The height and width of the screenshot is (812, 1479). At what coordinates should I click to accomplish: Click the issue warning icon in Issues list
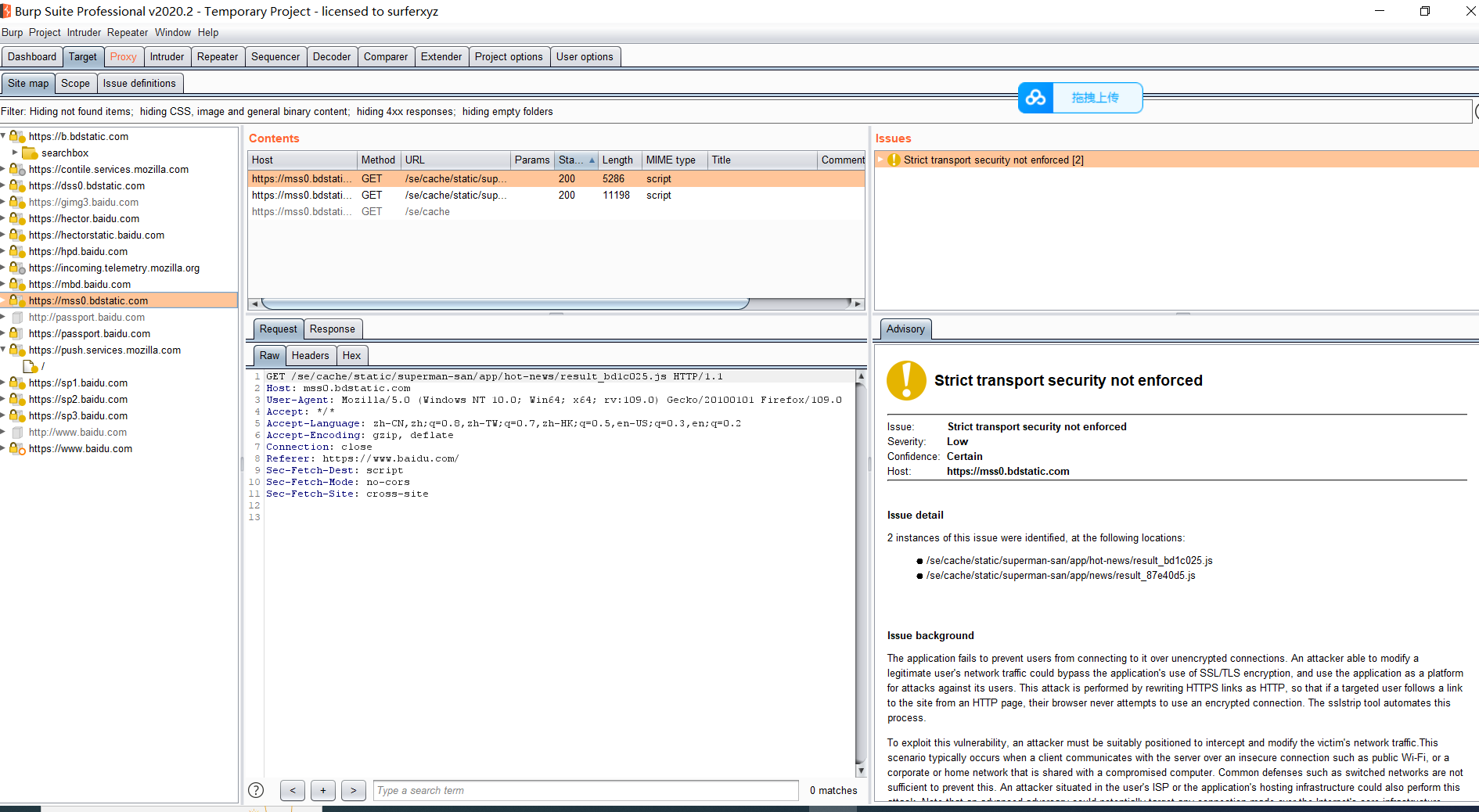click(894, 160)
